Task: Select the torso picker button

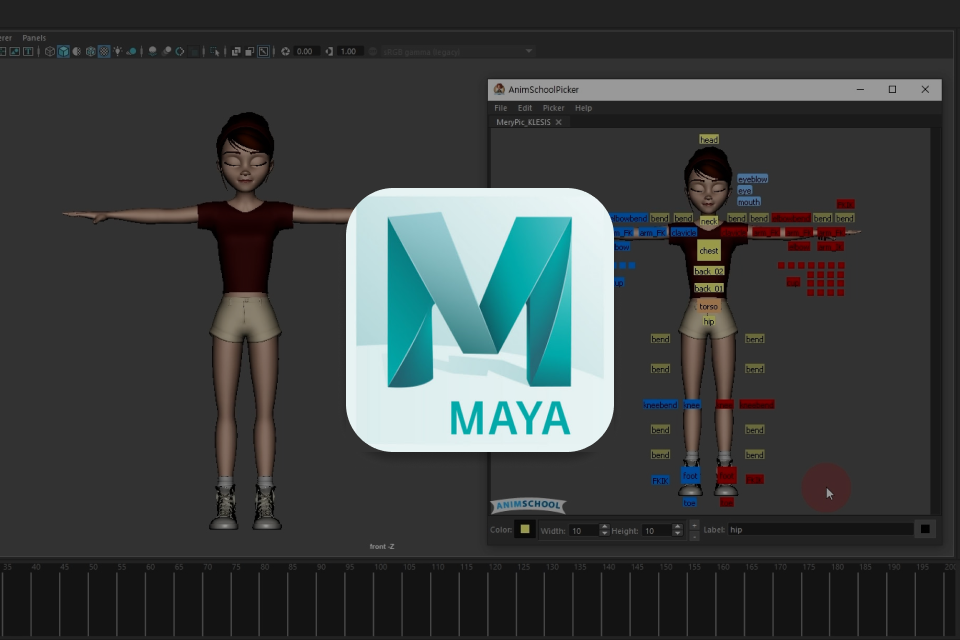Action: pyautogui.click(x=708, y=306)
